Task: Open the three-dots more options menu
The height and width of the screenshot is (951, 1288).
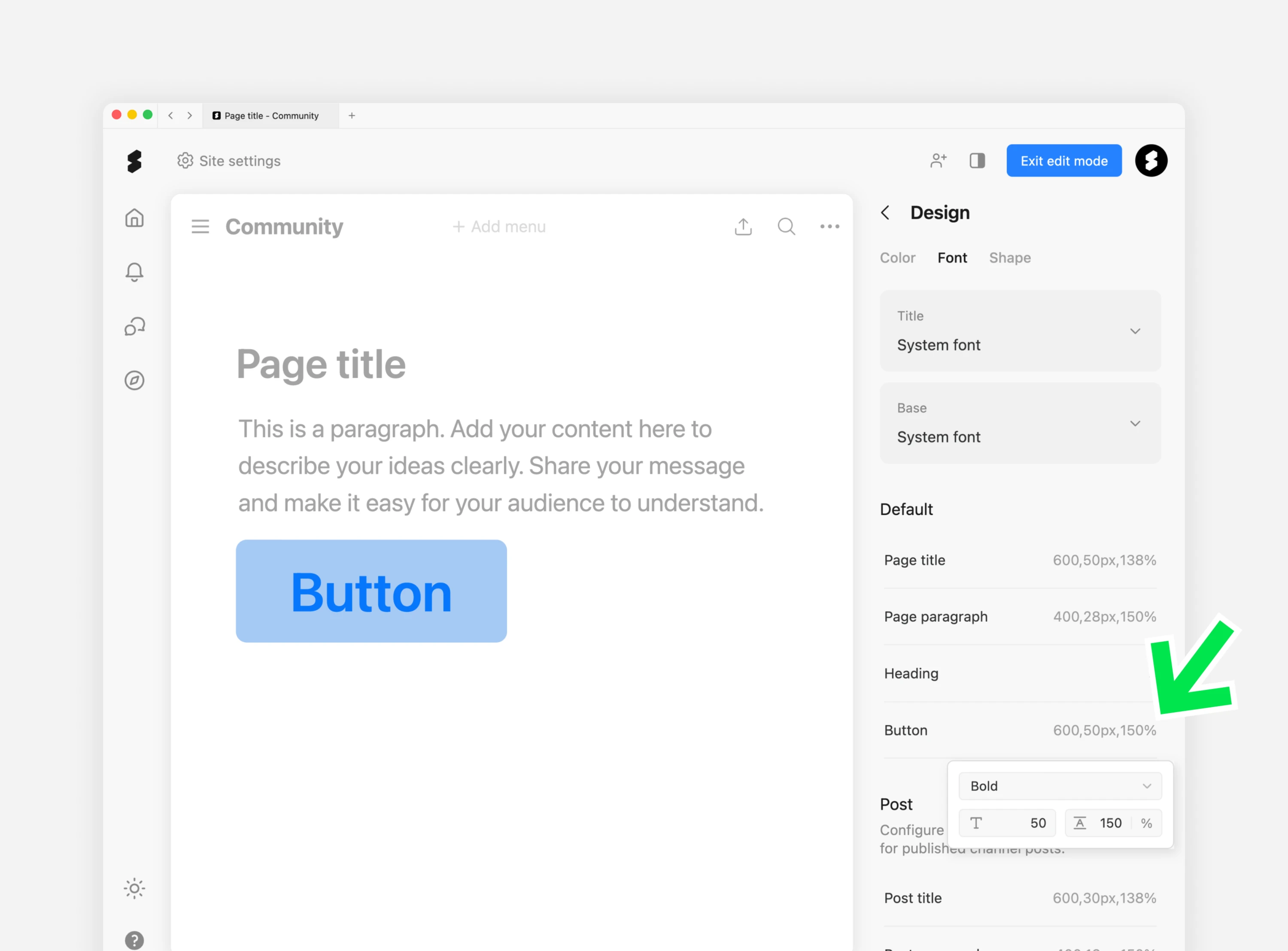Action: pos(829,227)
